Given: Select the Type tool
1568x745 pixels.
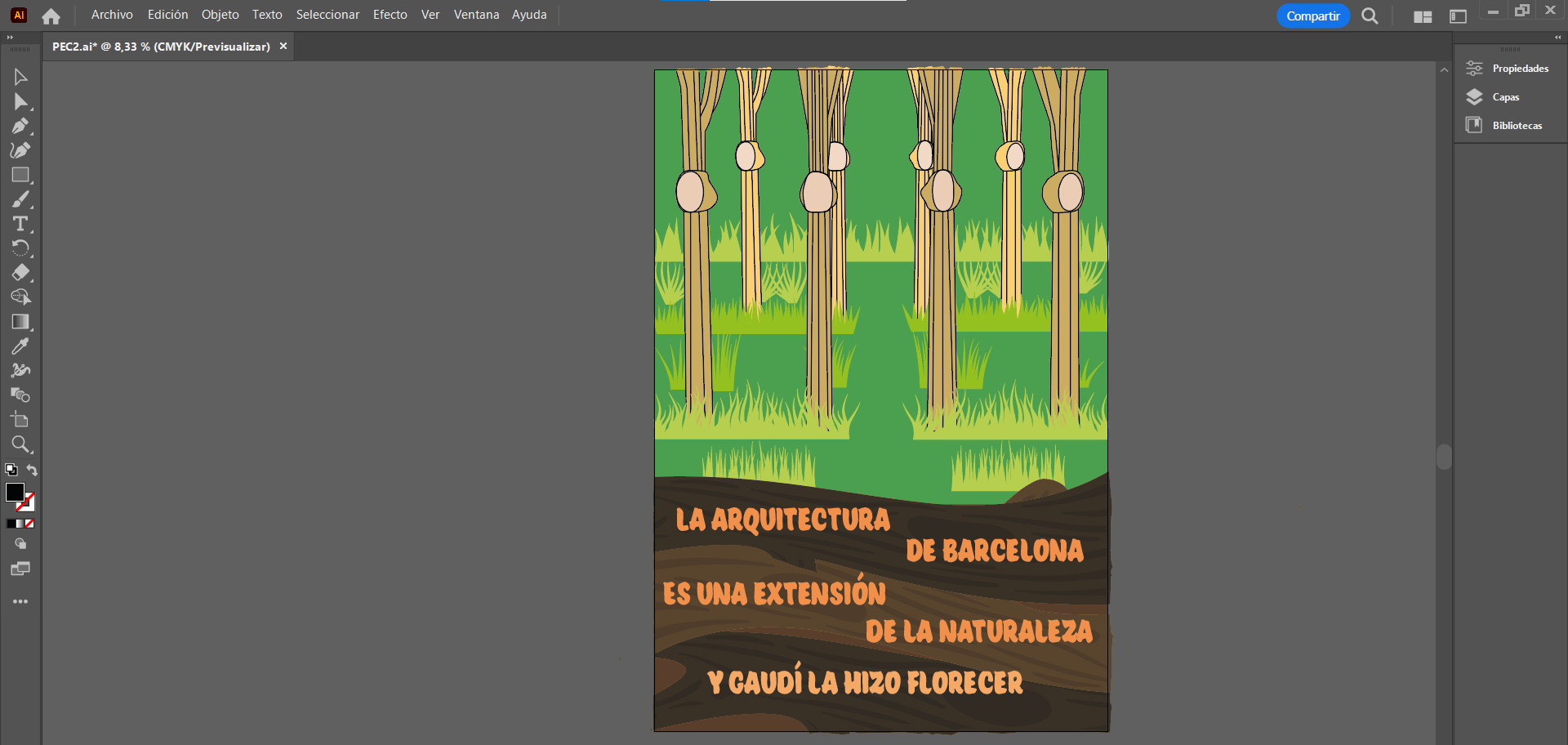Looking at the screenshot, I should (20, 224).
